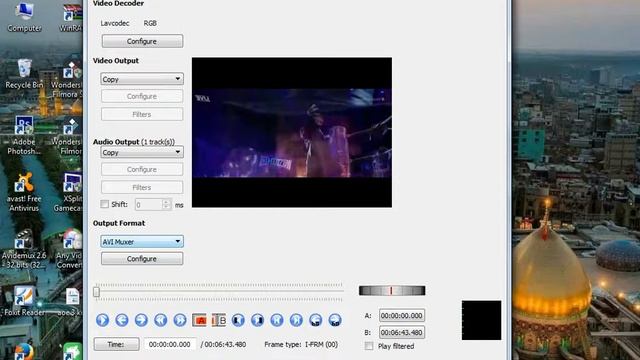Click Configure under Video Output

click(142, 96)
